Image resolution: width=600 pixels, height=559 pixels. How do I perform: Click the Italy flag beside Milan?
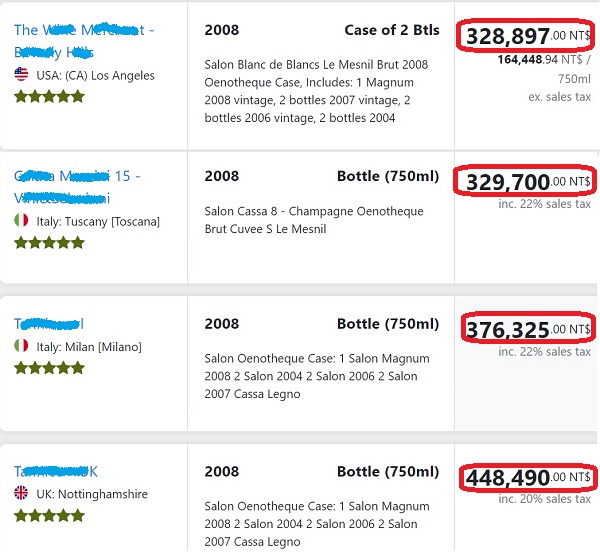pyautogui.click(x=21, y=346)
